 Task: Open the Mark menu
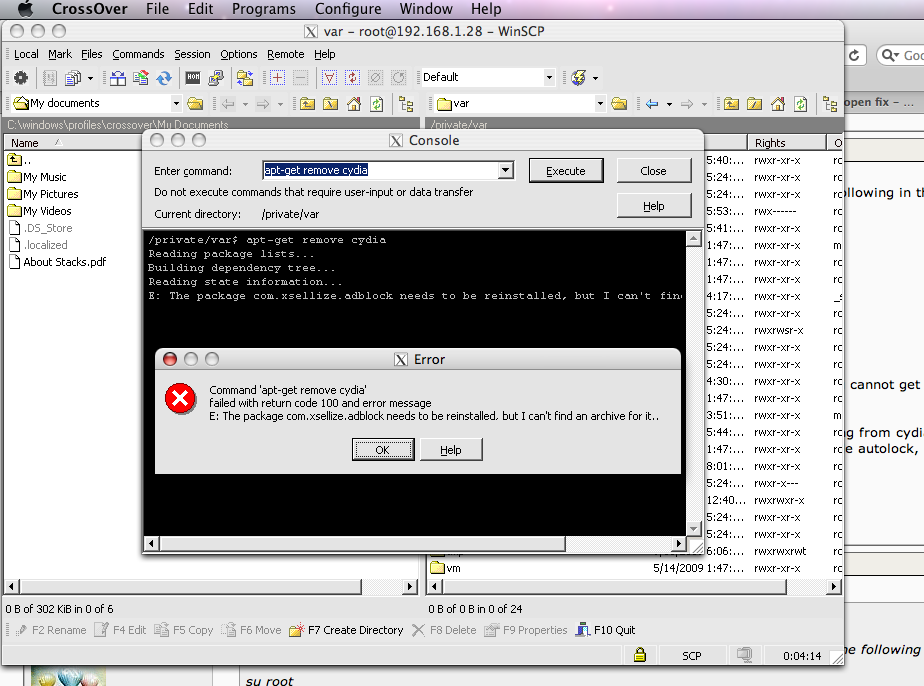(60, 54)
